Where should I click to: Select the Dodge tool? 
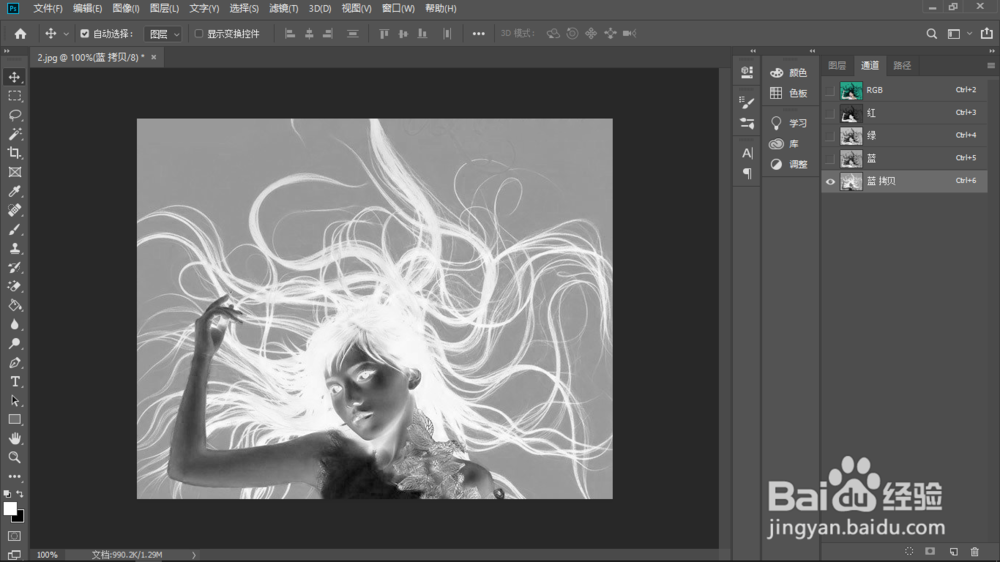click(15, 344)
